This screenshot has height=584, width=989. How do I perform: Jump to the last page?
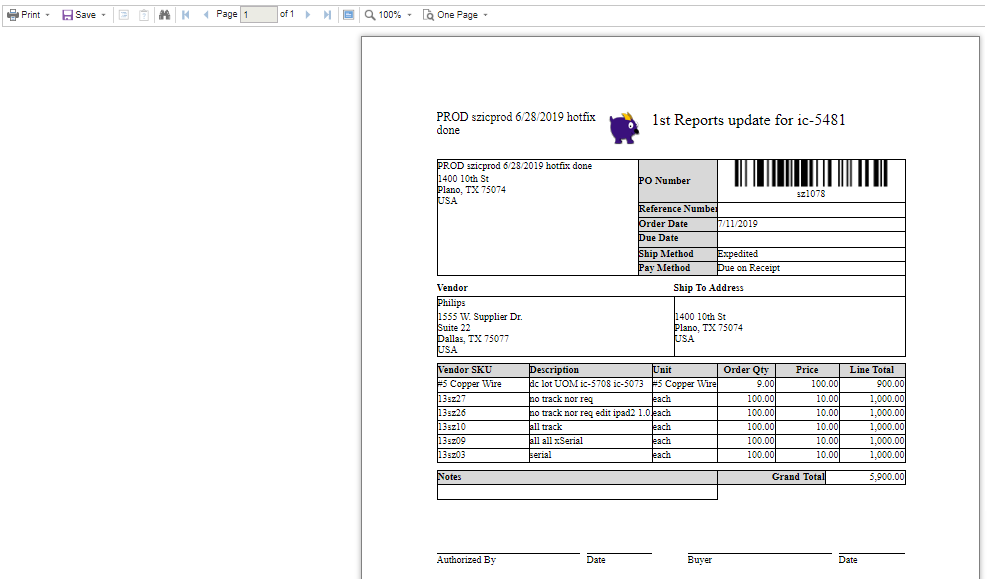pyautogui.click(x=327, y=15)
